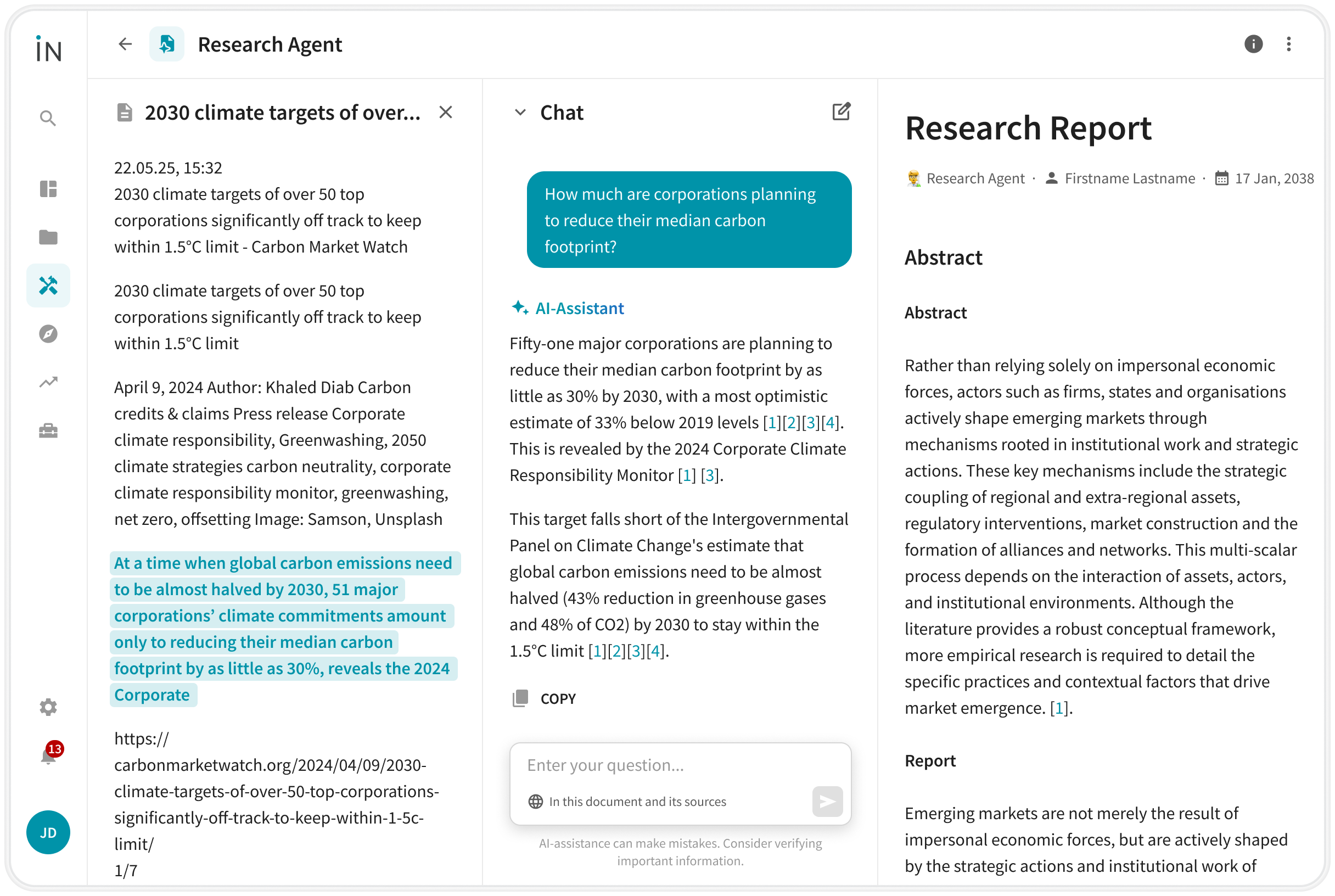The image size is (1335, 896).
Task: Click the briefcase toolbox sidebar icon
Action: pos(48,430)
